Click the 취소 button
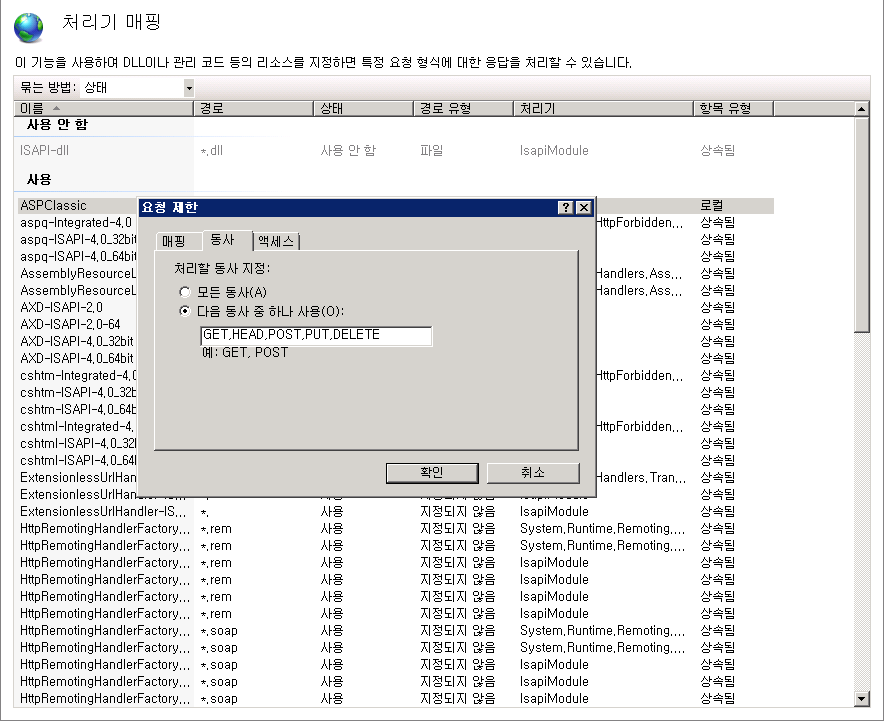The image size is (884, 721). pyautogui.click(x=533, y=473)
